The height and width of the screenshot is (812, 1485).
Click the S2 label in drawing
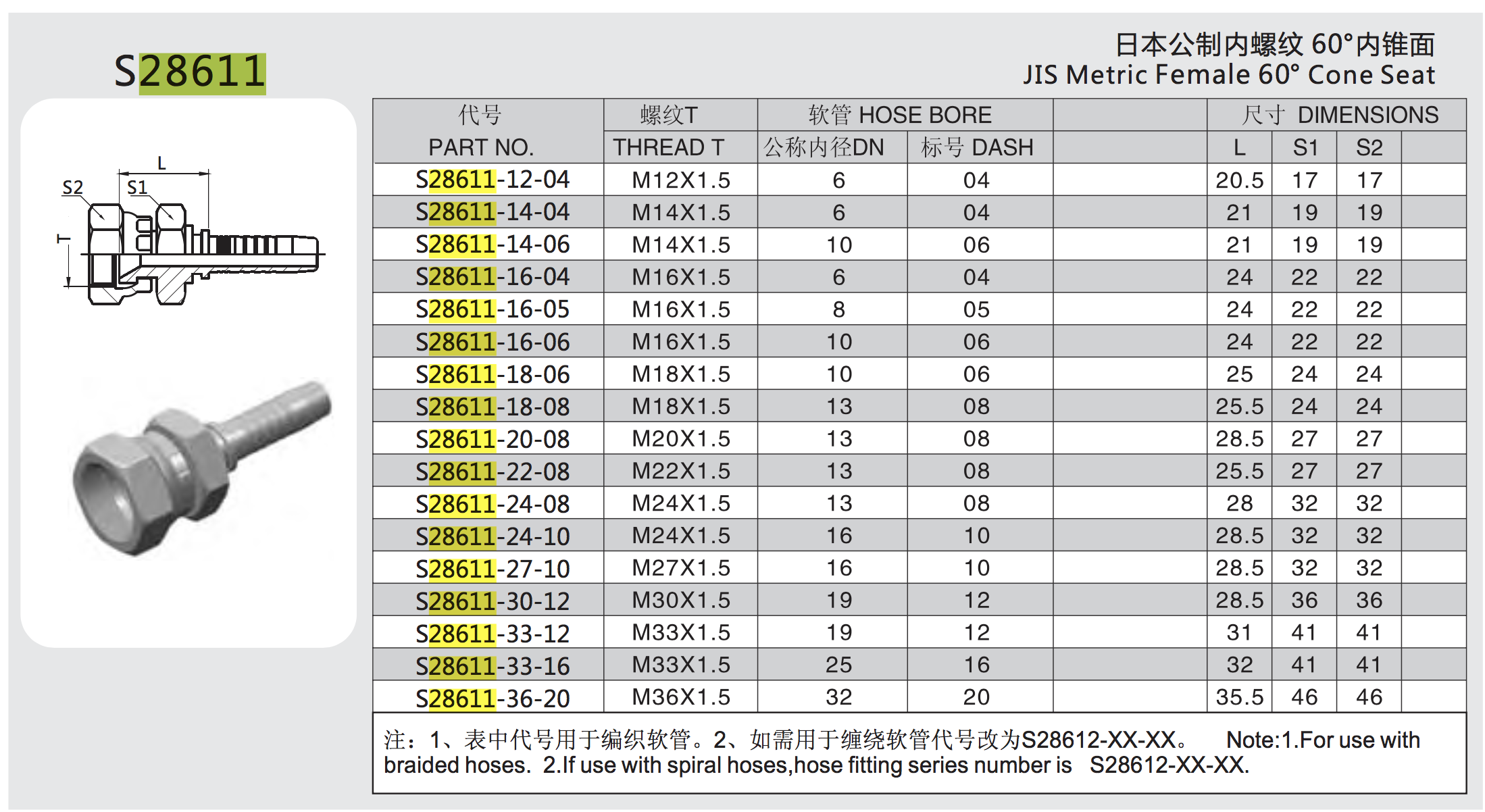click(x=72, y=187)
